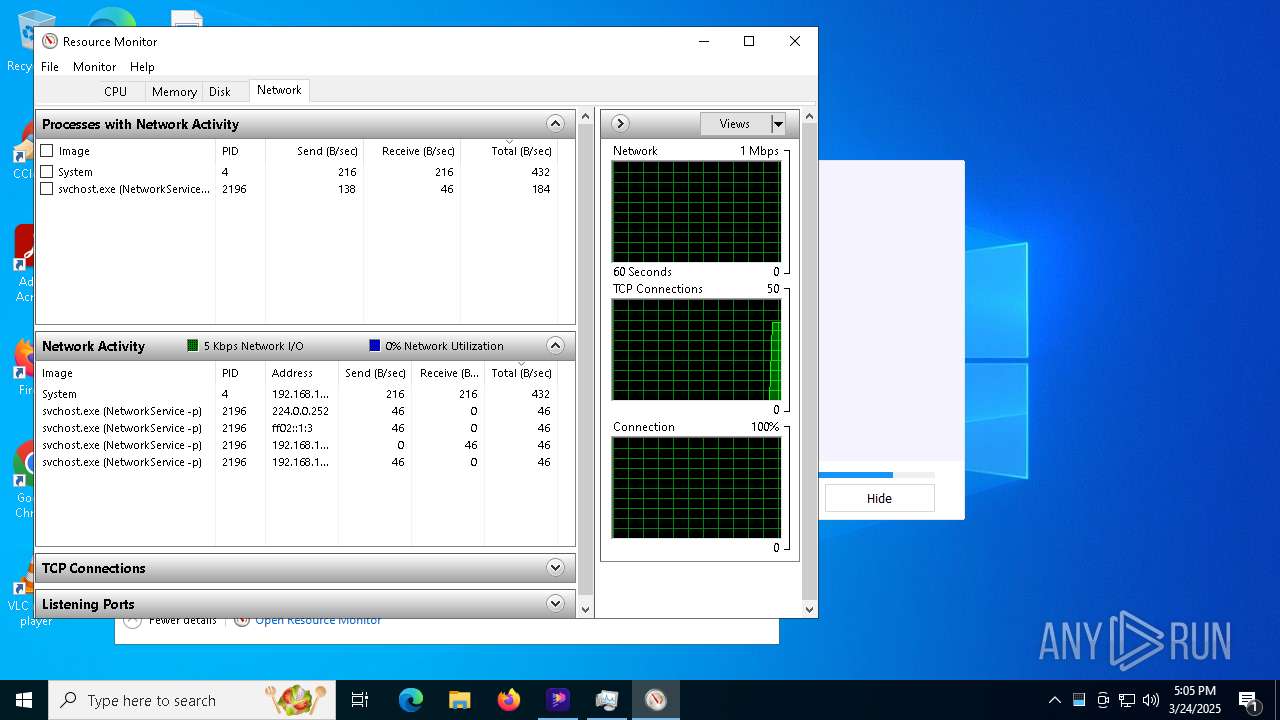Sort processes by Receive (B/sec) column
This screenshot has height=720, width=1280.
point(411,151)
